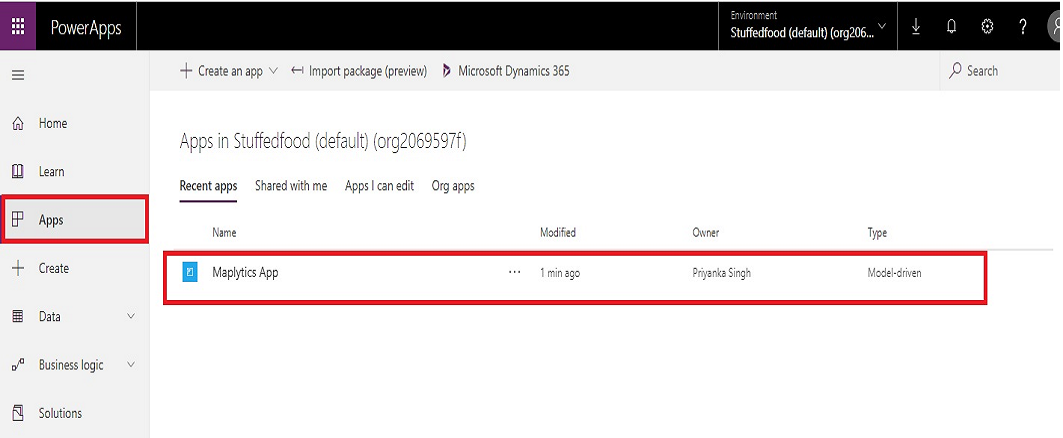
Task: Click the Create an app plus icon
Action: 186,71
